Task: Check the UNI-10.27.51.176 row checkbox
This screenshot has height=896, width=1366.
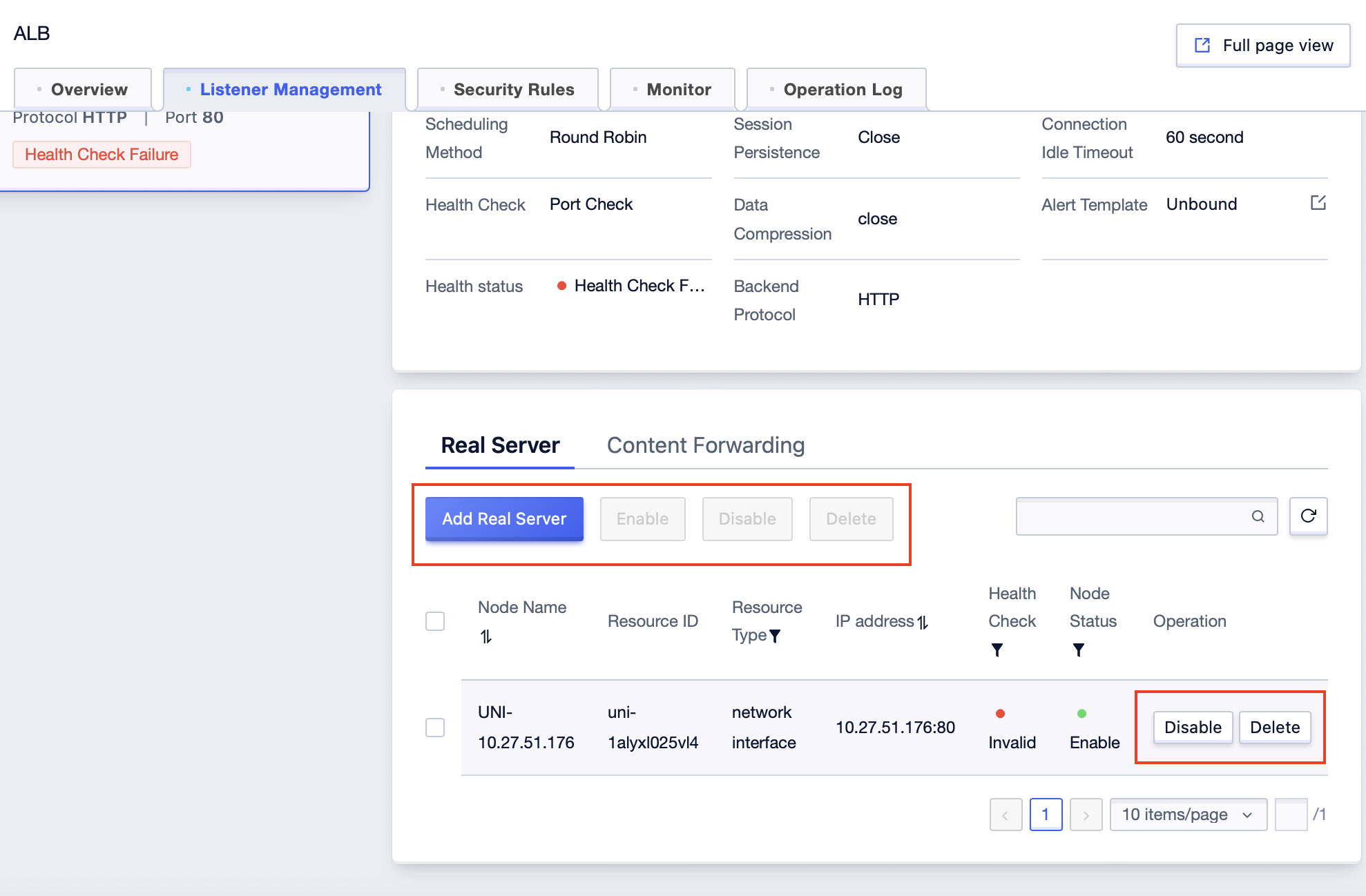Action: [435, 728]
